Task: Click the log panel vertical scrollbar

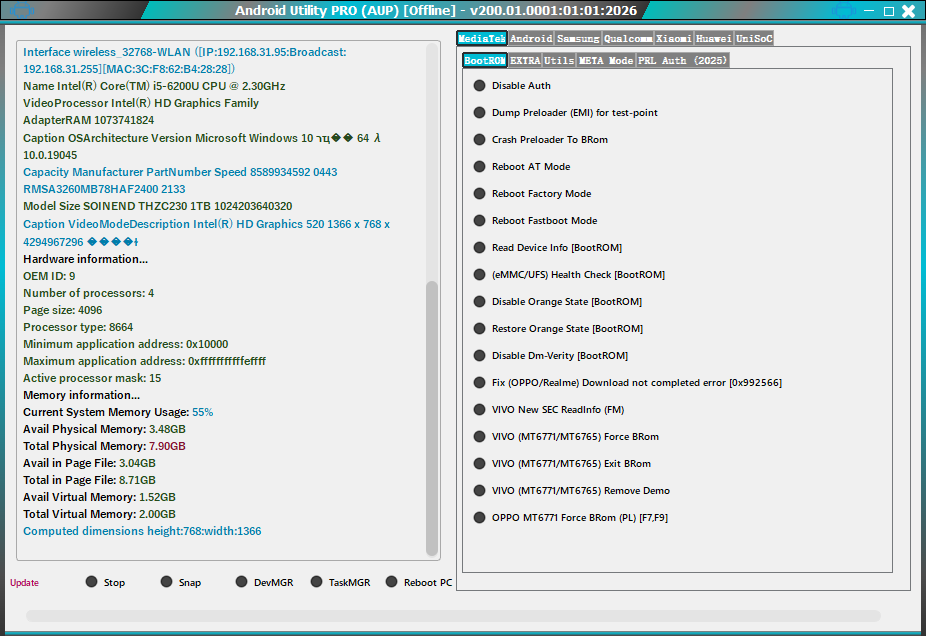Action: 432,420
